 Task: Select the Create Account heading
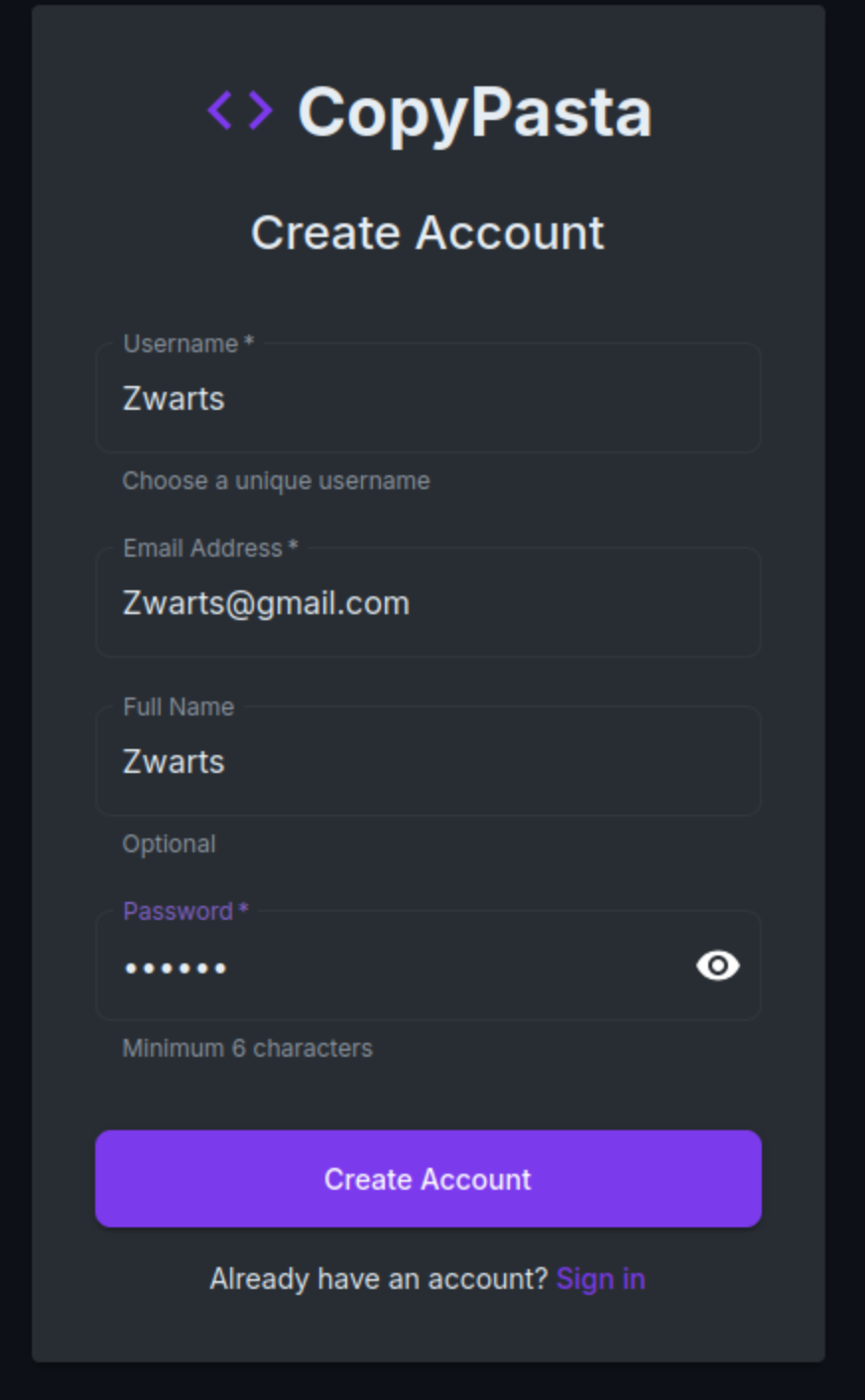click(427, 232)
